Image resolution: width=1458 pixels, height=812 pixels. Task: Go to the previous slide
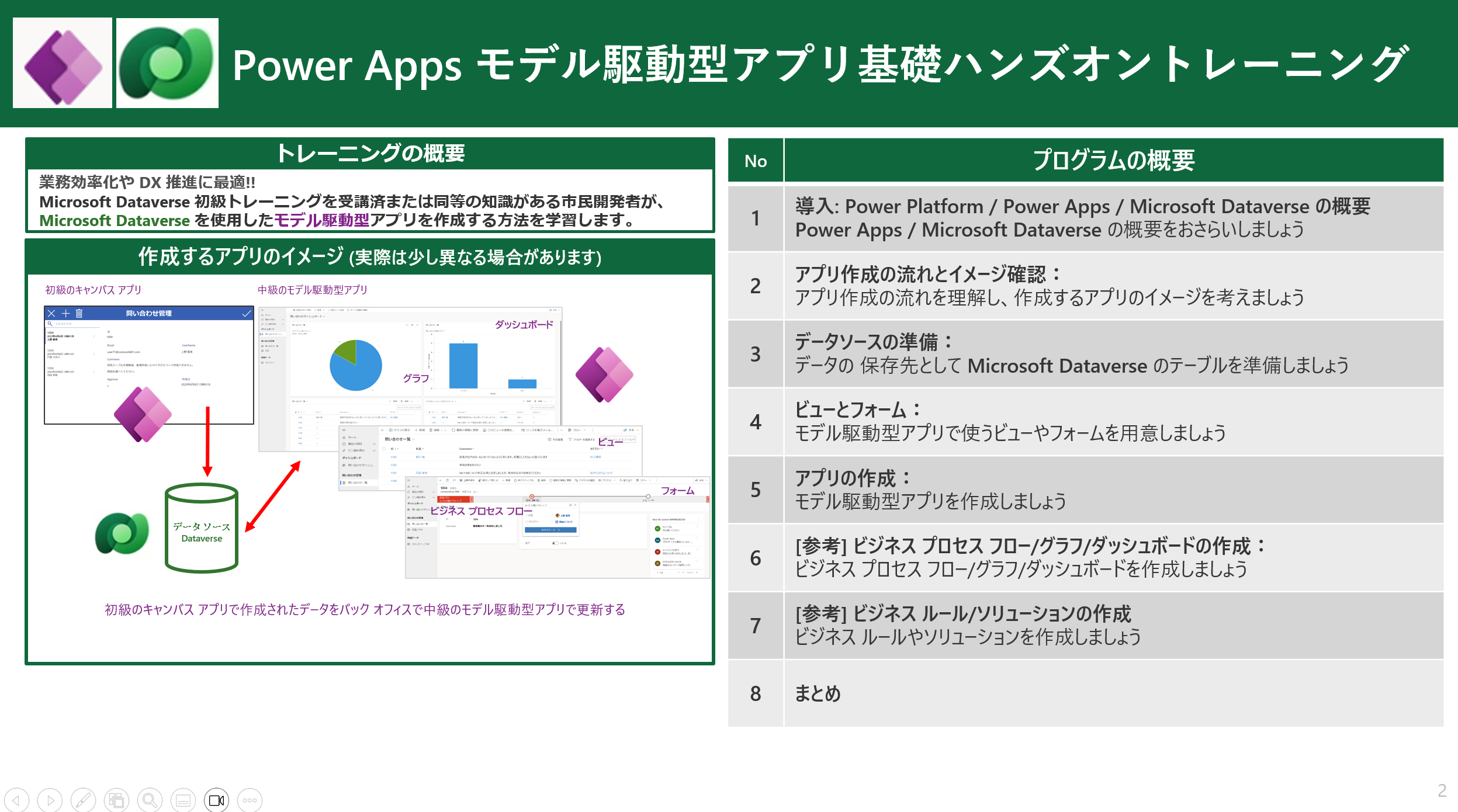tap(18, 800)
